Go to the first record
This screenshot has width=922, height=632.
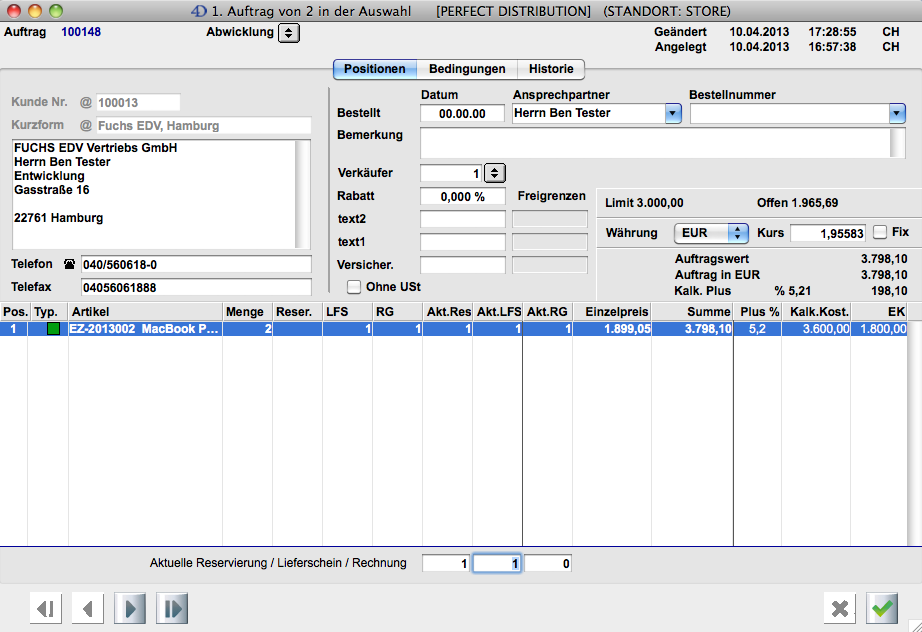coord(45,608)
